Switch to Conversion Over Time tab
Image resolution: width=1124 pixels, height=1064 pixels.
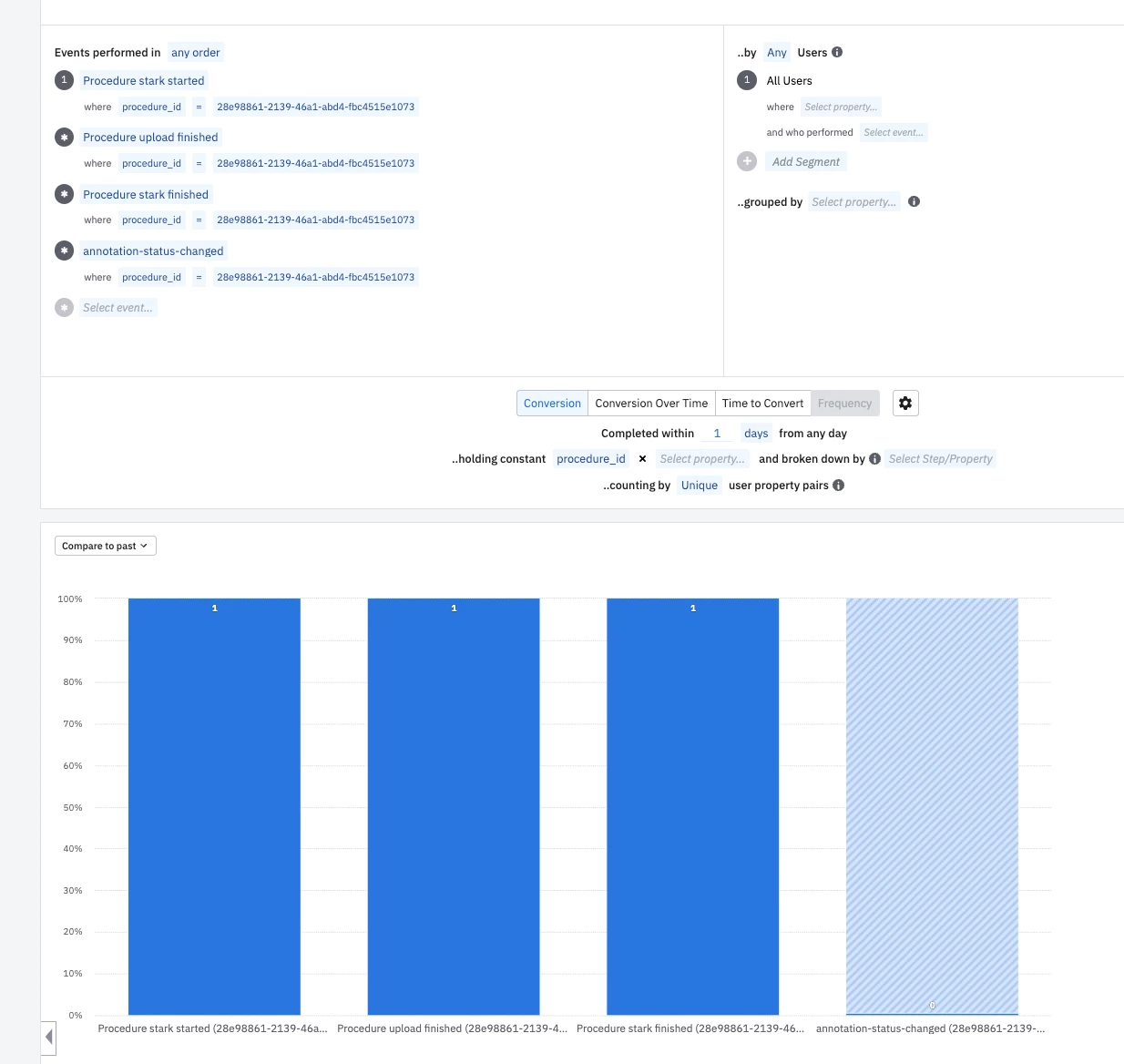tap(651, 404)
